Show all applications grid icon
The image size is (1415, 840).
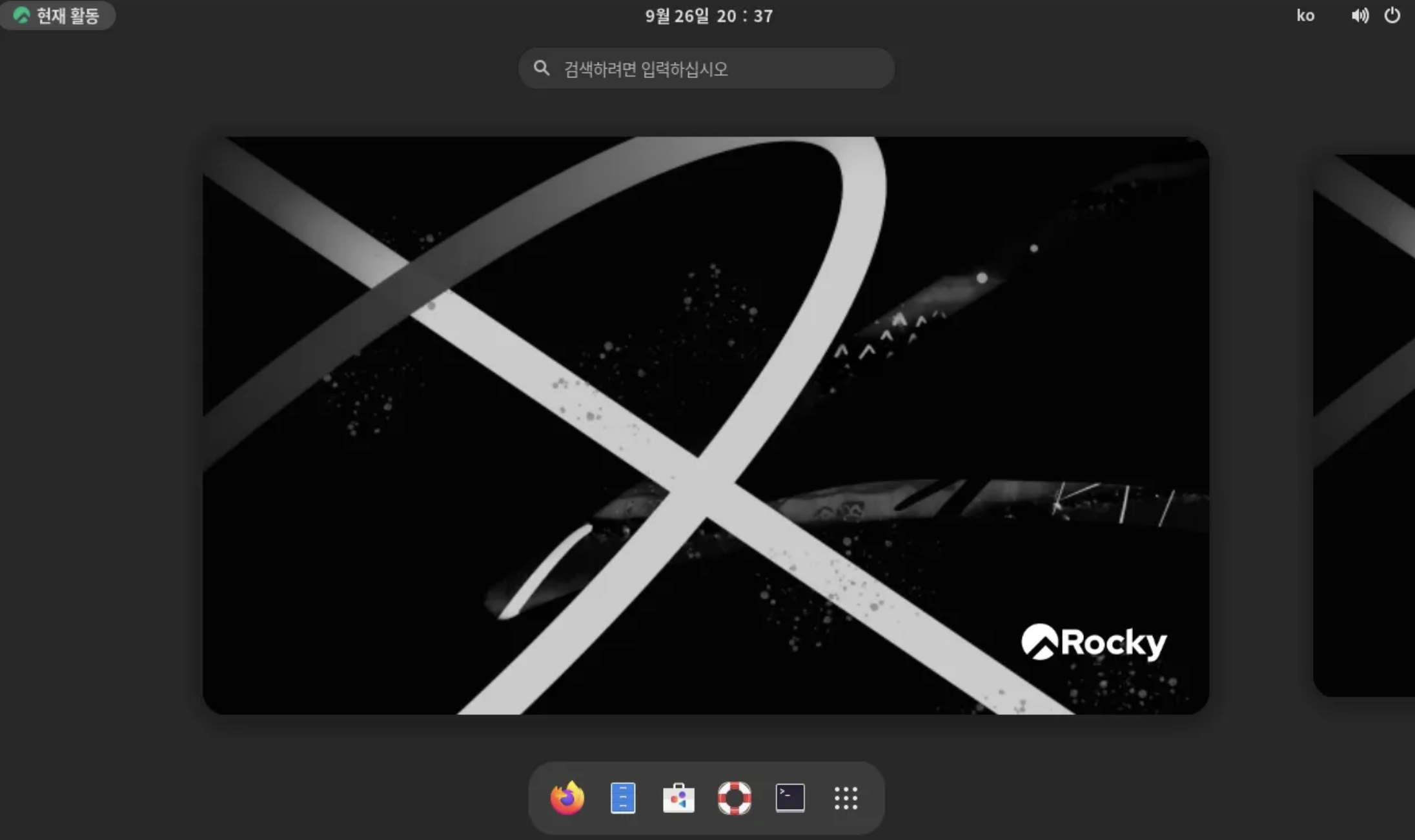tap(846, 799)
